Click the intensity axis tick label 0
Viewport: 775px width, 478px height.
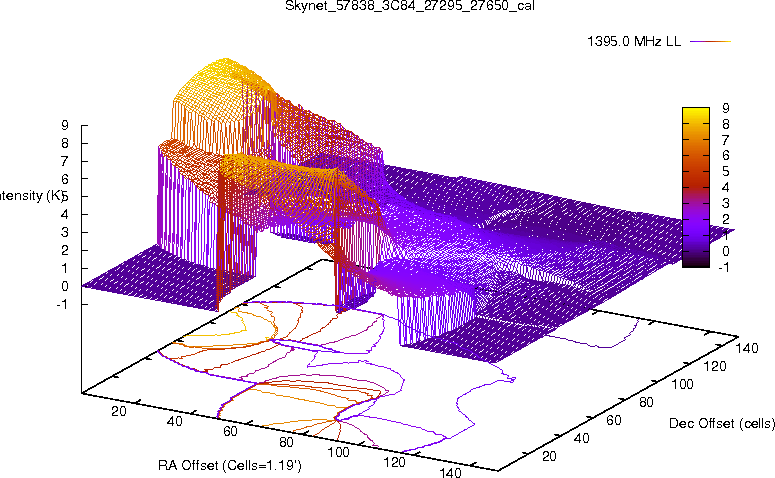click(x=65, y=286)
